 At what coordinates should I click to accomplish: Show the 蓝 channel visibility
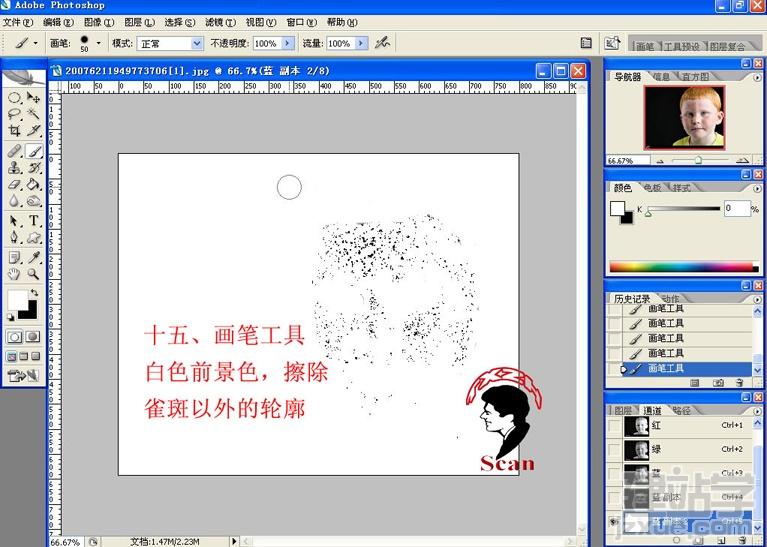614,474
